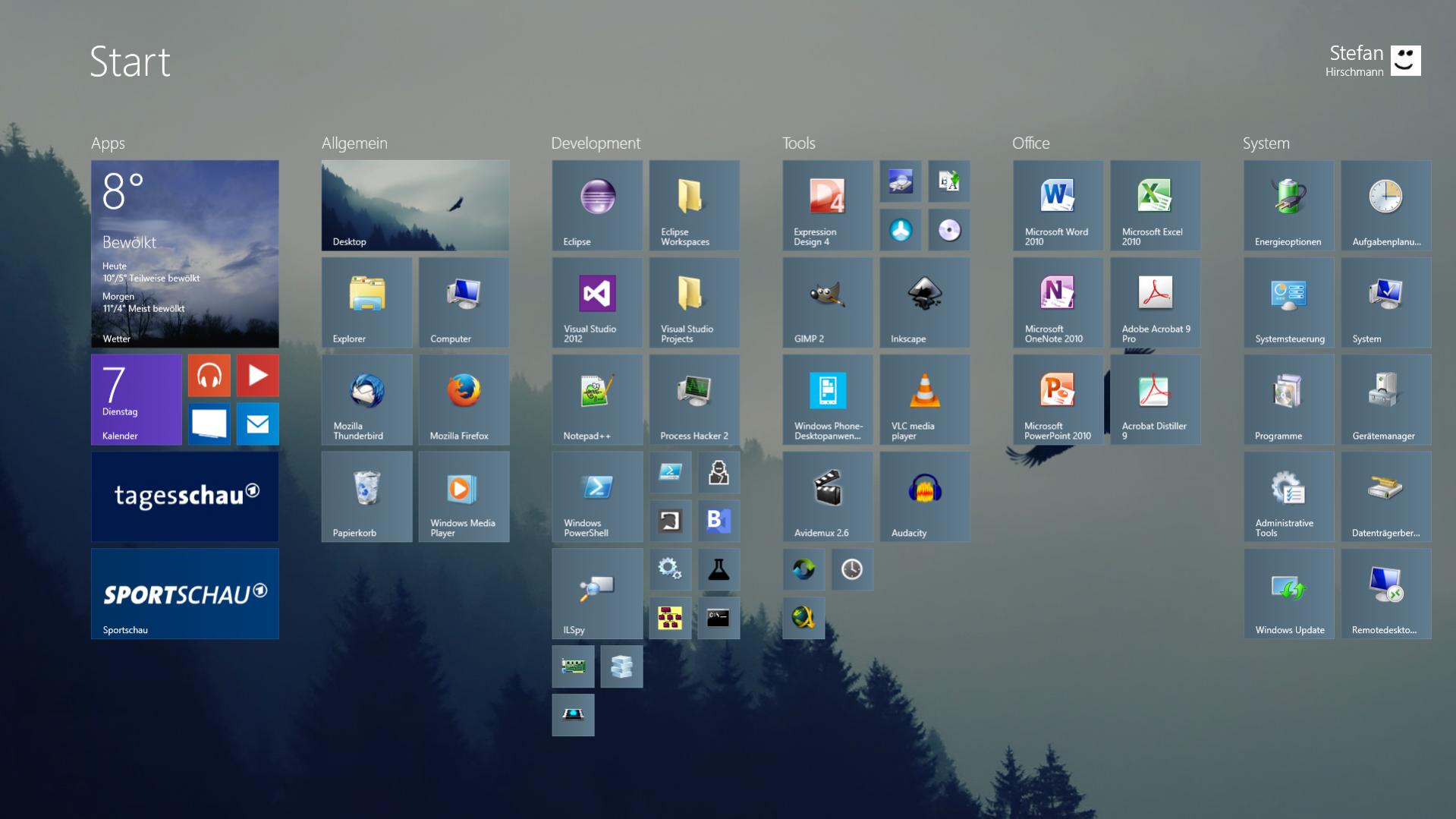The image size is (1456, 819).
Task: Open the yellow network diagram small tile
Action: point(670,618)
